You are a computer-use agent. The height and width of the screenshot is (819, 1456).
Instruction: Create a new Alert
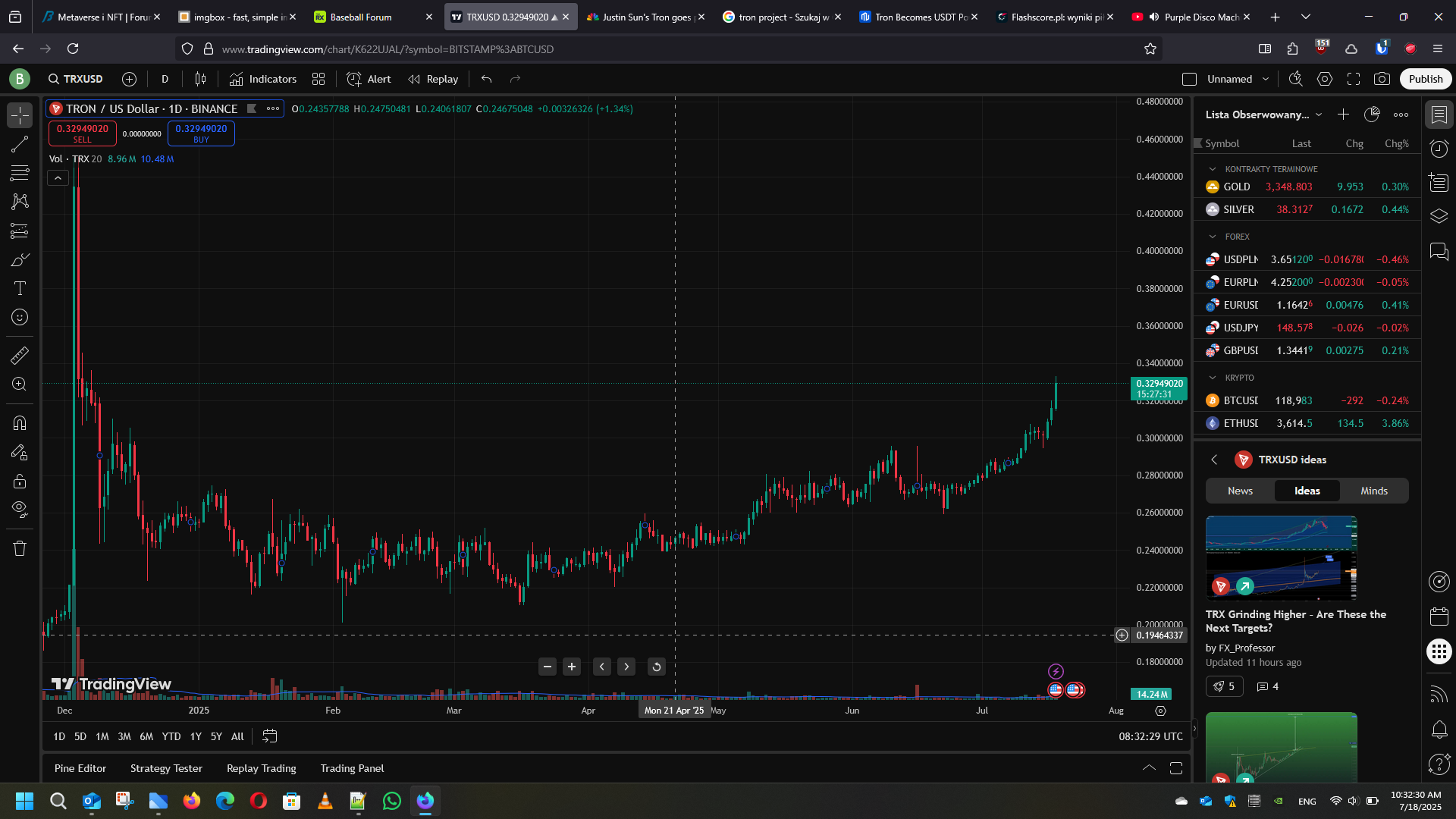369,79
